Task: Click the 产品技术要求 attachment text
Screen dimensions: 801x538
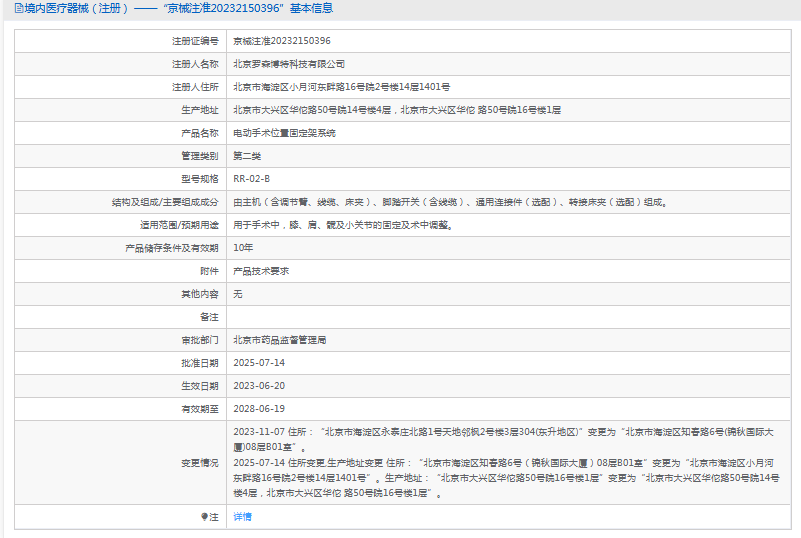Action: [261, 271]
